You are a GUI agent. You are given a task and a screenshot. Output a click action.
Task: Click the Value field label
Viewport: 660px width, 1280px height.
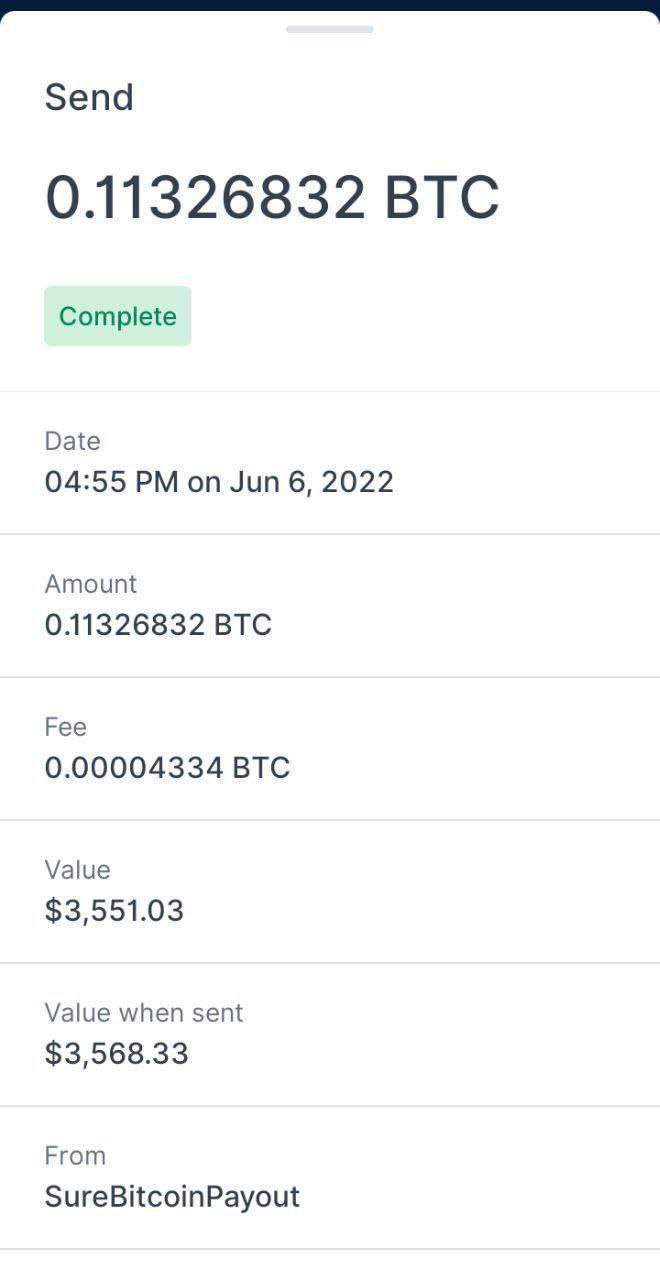pos(77,870)
